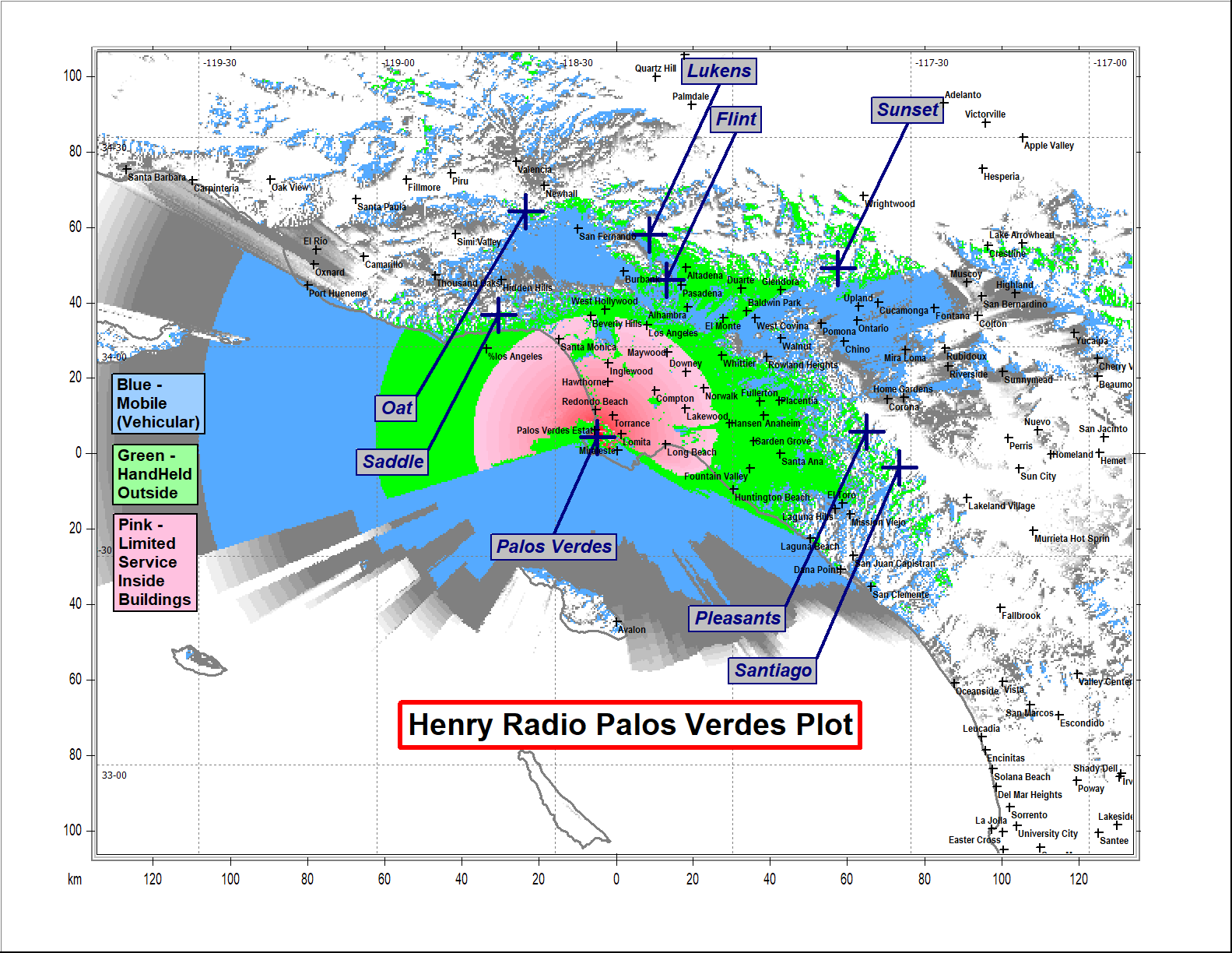1232x953 pixels.
Task: Click the Dana Point label
Action: [x=816, y=570]
